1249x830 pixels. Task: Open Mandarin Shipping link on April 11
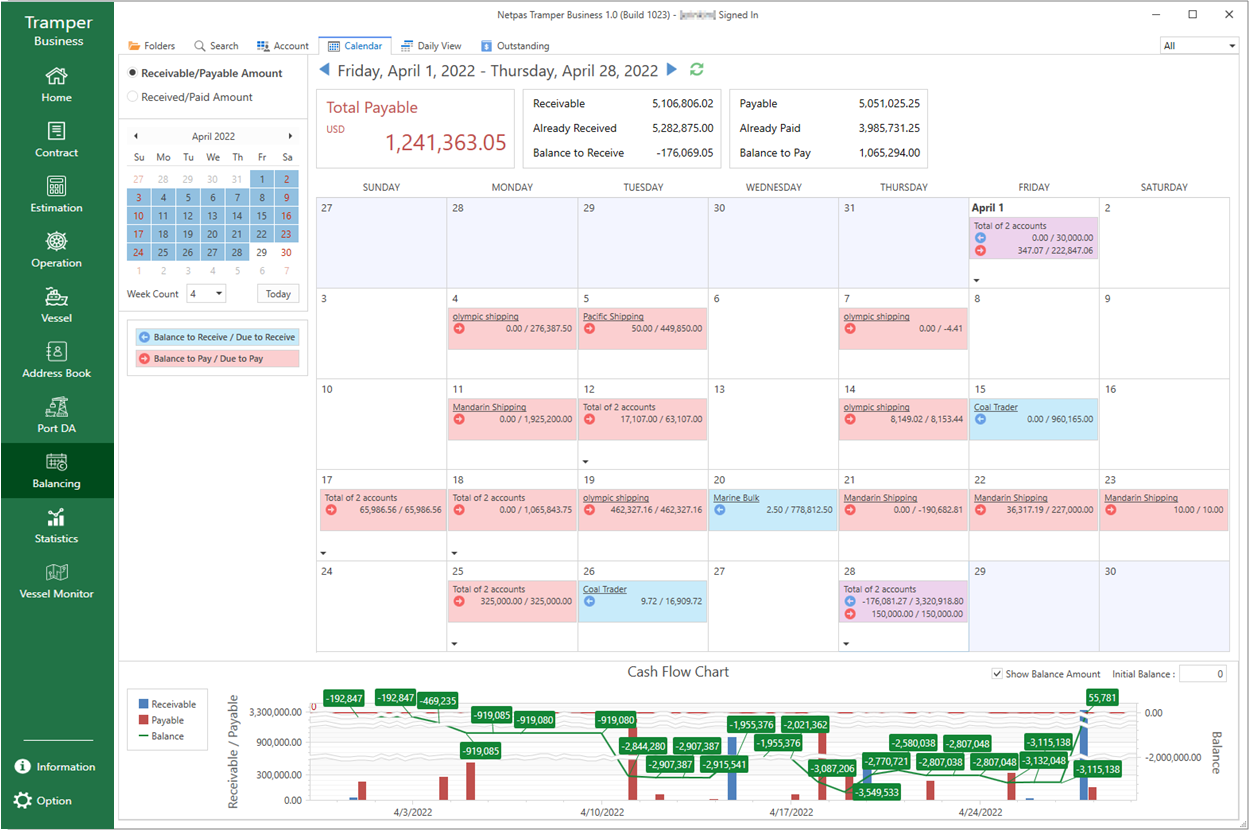pos(489,408)
